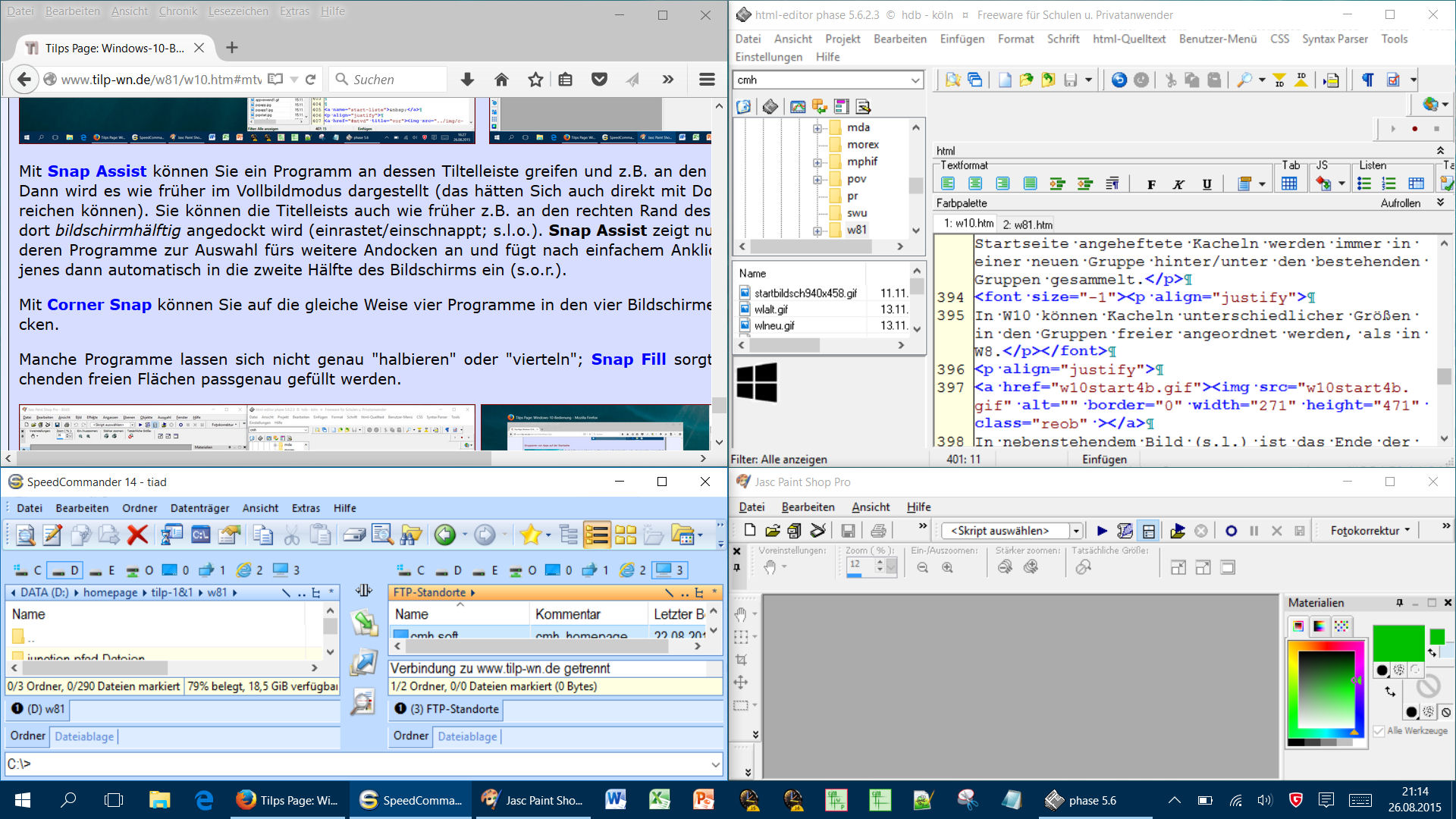Open the cmh project combo box

(x=915, y=80)
